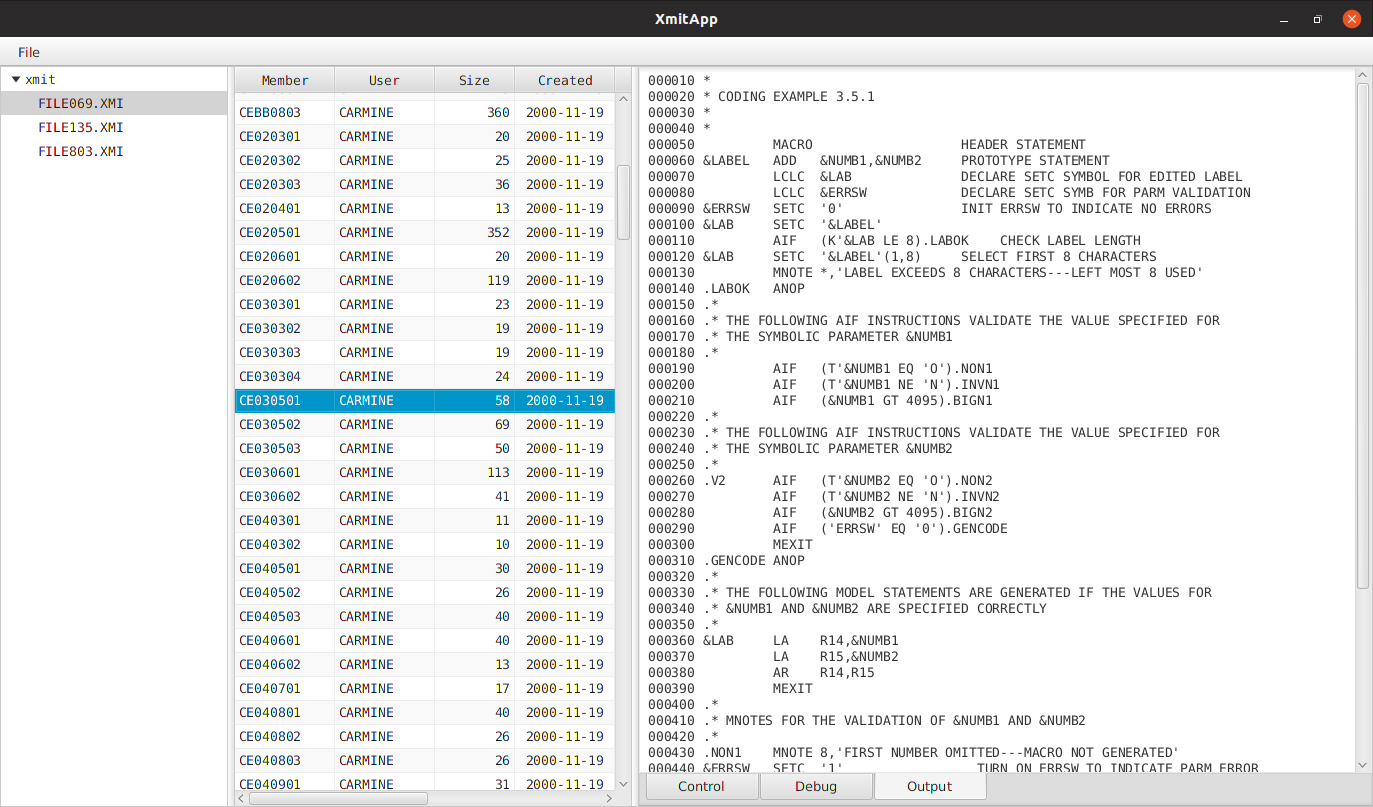Click the member table scroll-up arrow

pyautogui.click(x=623, y=100)
